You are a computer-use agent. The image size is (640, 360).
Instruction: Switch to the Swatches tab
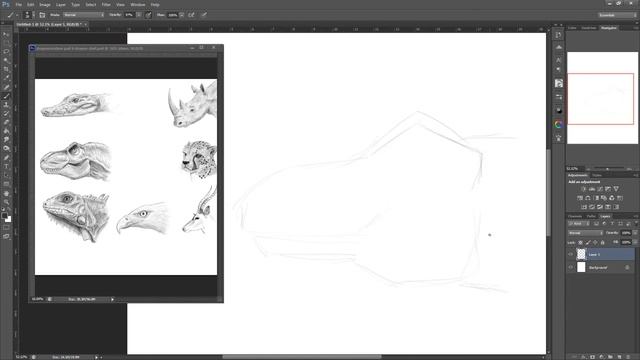pyautogui.click(x=589, y=28)
